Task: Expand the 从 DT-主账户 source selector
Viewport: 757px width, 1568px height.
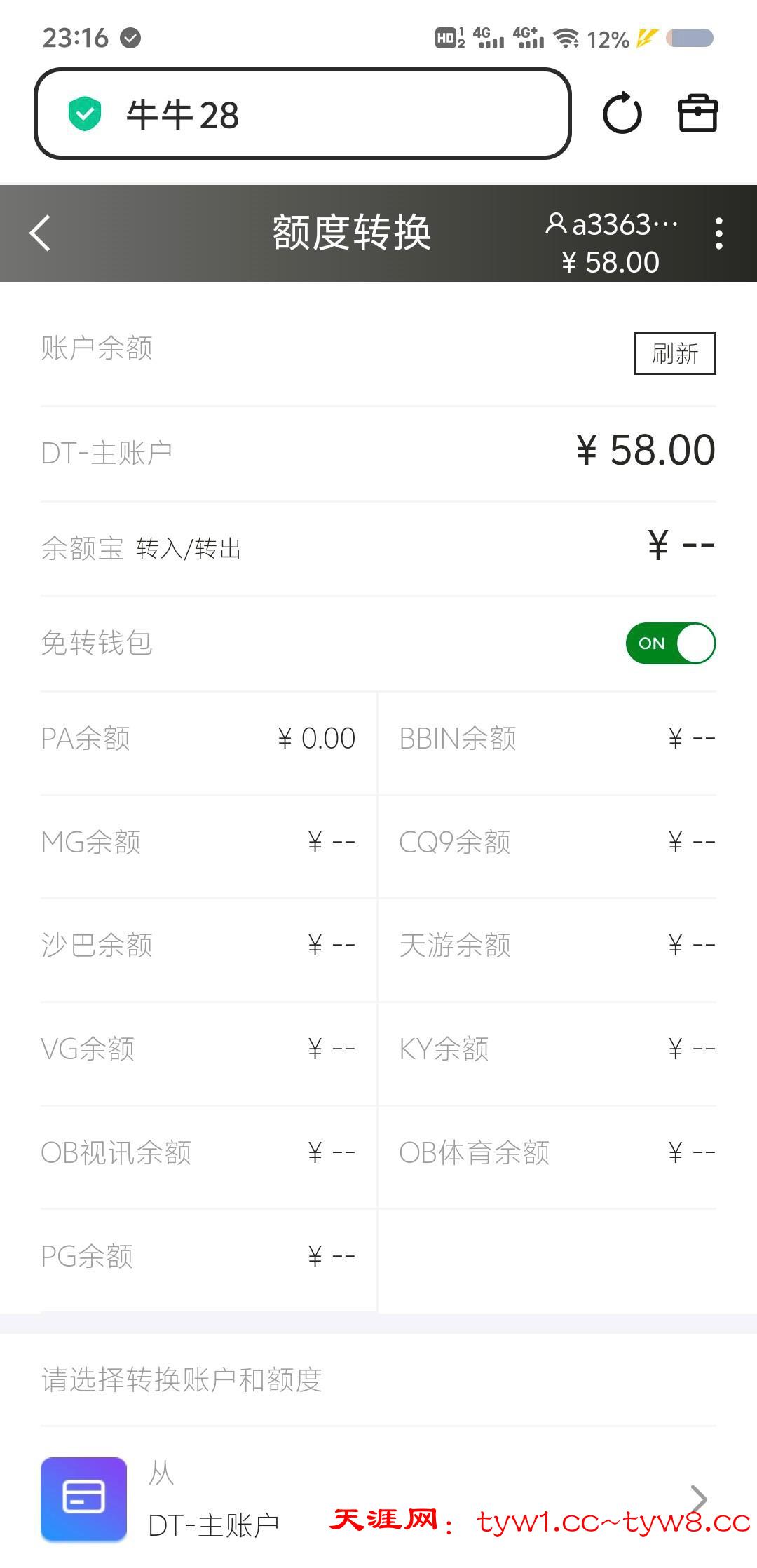Action: 378,1500
